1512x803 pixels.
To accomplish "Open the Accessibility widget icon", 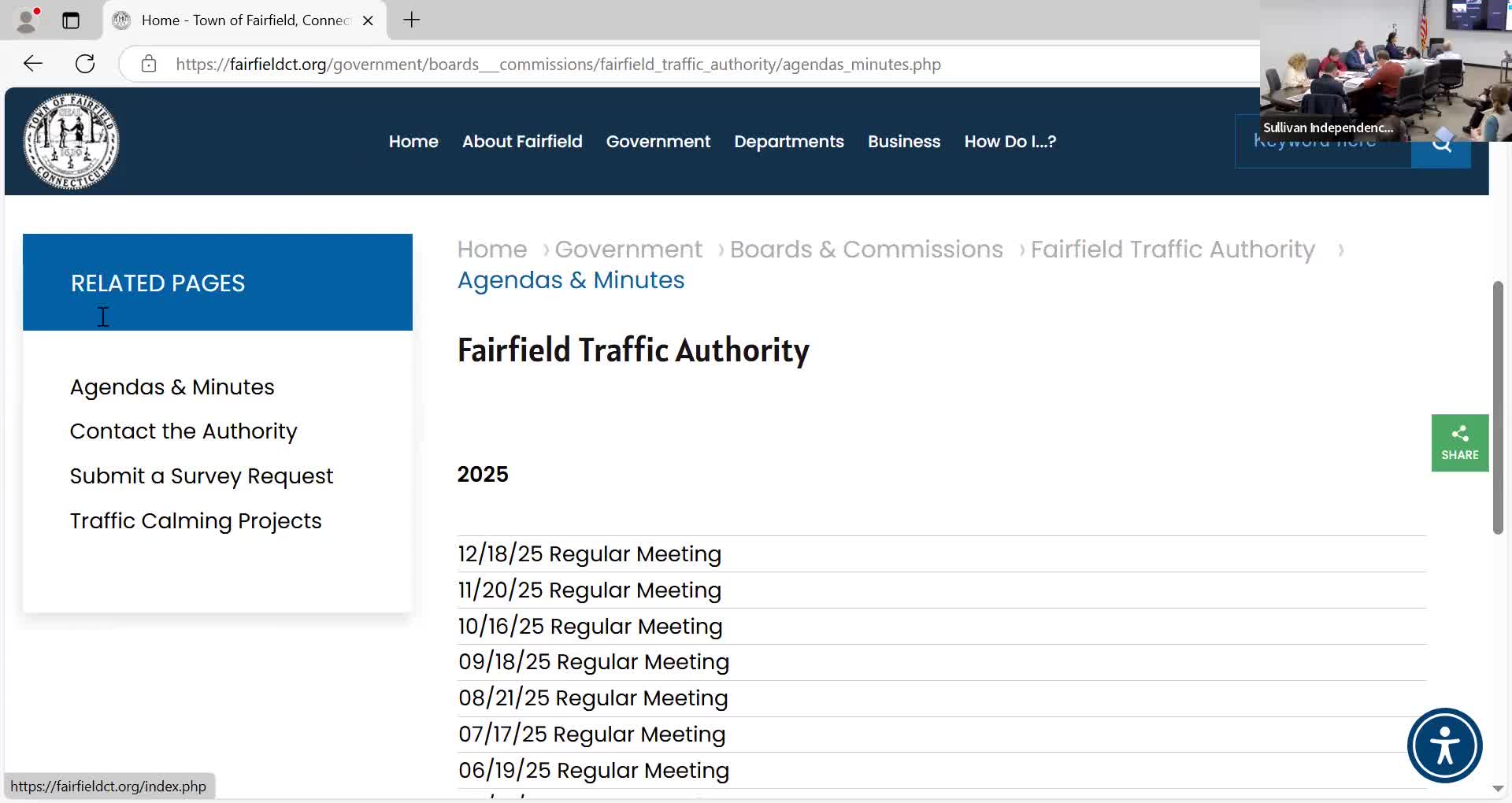I will point(1444,746).
